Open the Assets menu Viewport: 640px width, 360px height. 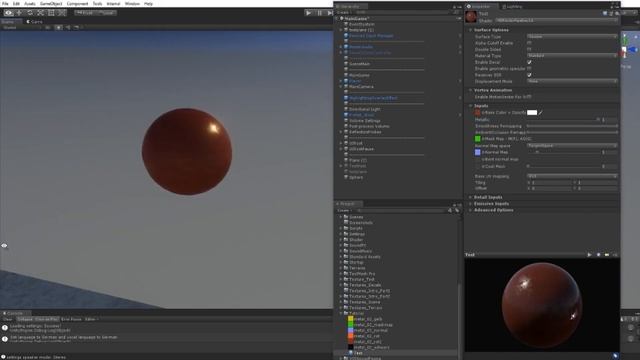point(30,4)
